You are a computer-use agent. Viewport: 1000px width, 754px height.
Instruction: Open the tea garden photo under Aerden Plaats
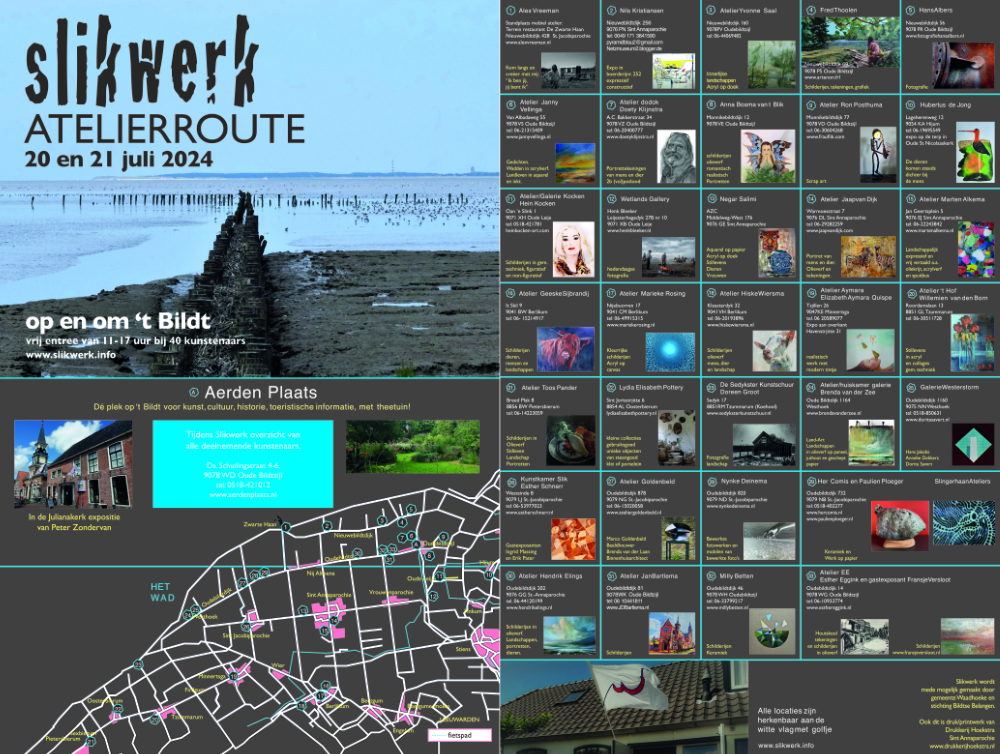tap(413, 447)
